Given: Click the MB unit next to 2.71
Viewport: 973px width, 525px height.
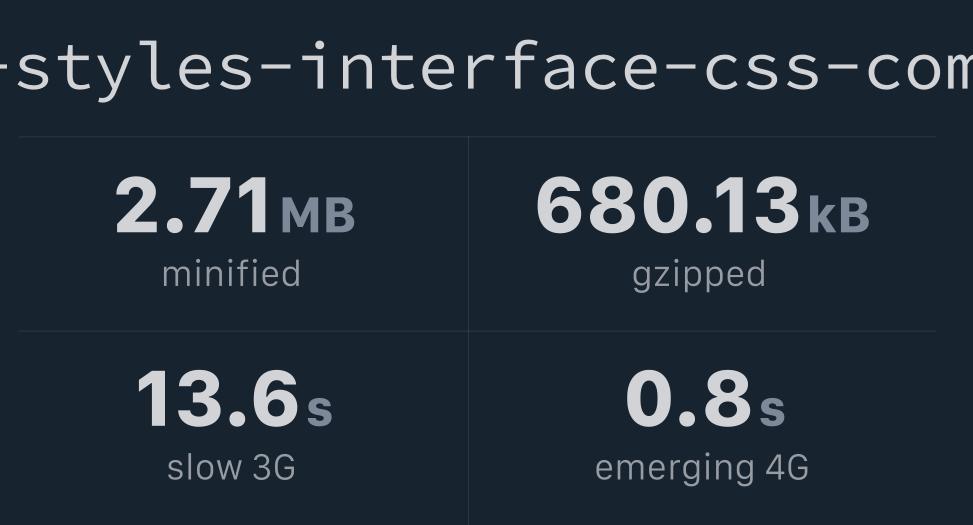Looking at the screenshot, I should (x=317, y=216).
